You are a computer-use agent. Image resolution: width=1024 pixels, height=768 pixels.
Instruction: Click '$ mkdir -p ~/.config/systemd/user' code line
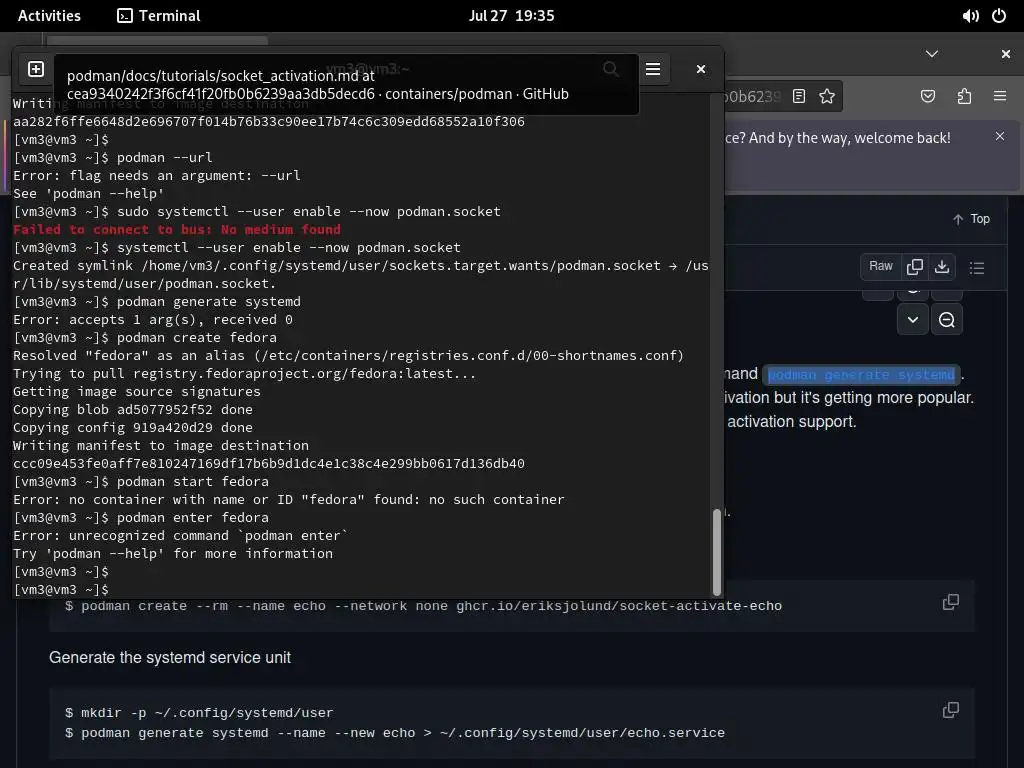point(199,712)
